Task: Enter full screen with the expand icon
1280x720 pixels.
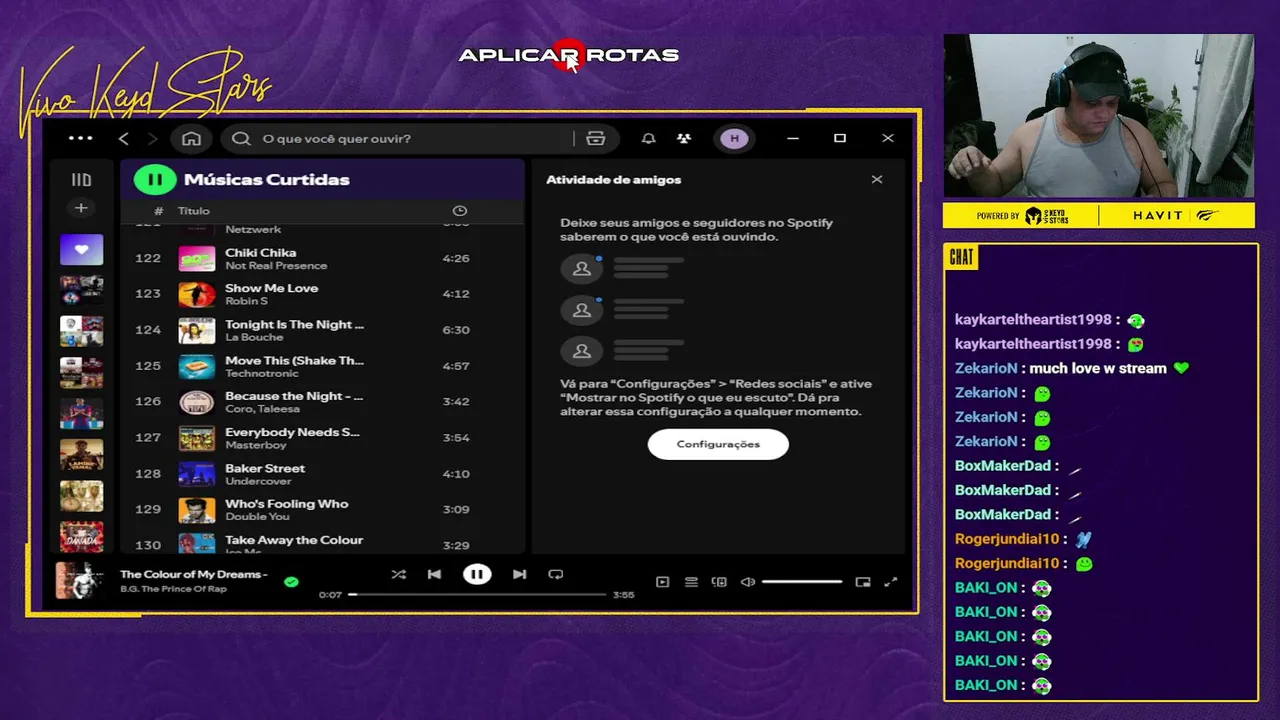Action: click(891, 582)
